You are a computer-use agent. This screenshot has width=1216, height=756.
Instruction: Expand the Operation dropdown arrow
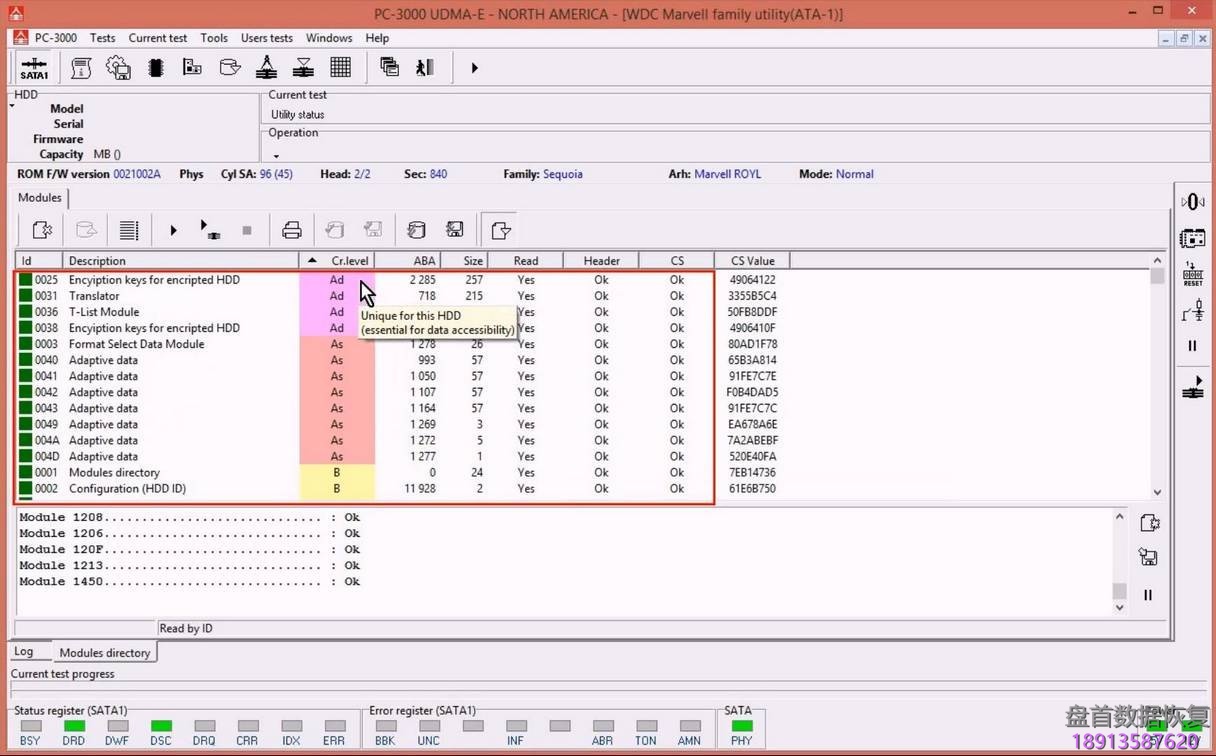(276, 156)
